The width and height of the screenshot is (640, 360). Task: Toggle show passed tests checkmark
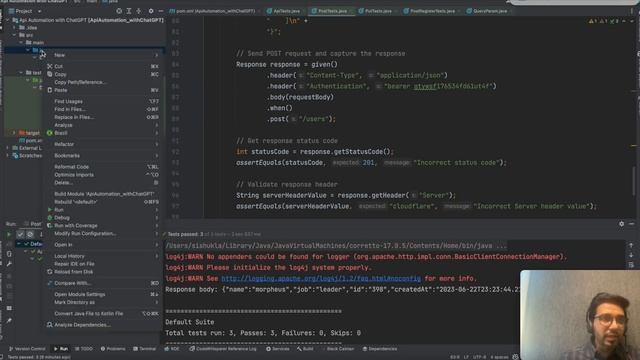tap(20, 234)
